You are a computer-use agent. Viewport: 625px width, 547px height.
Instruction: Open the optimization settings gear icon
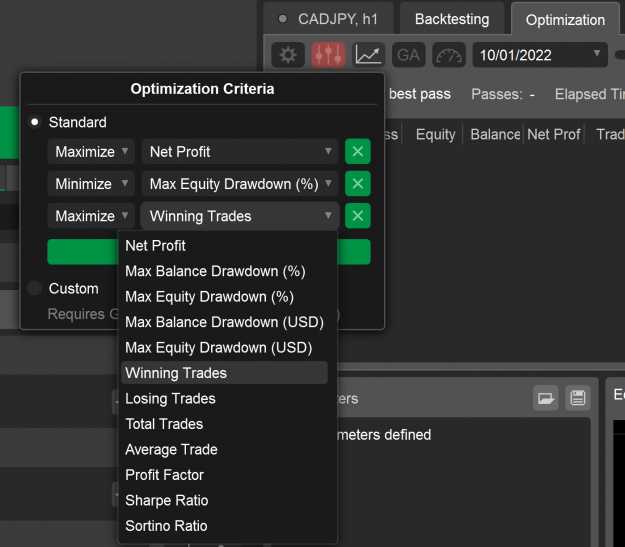pos(288,55)
